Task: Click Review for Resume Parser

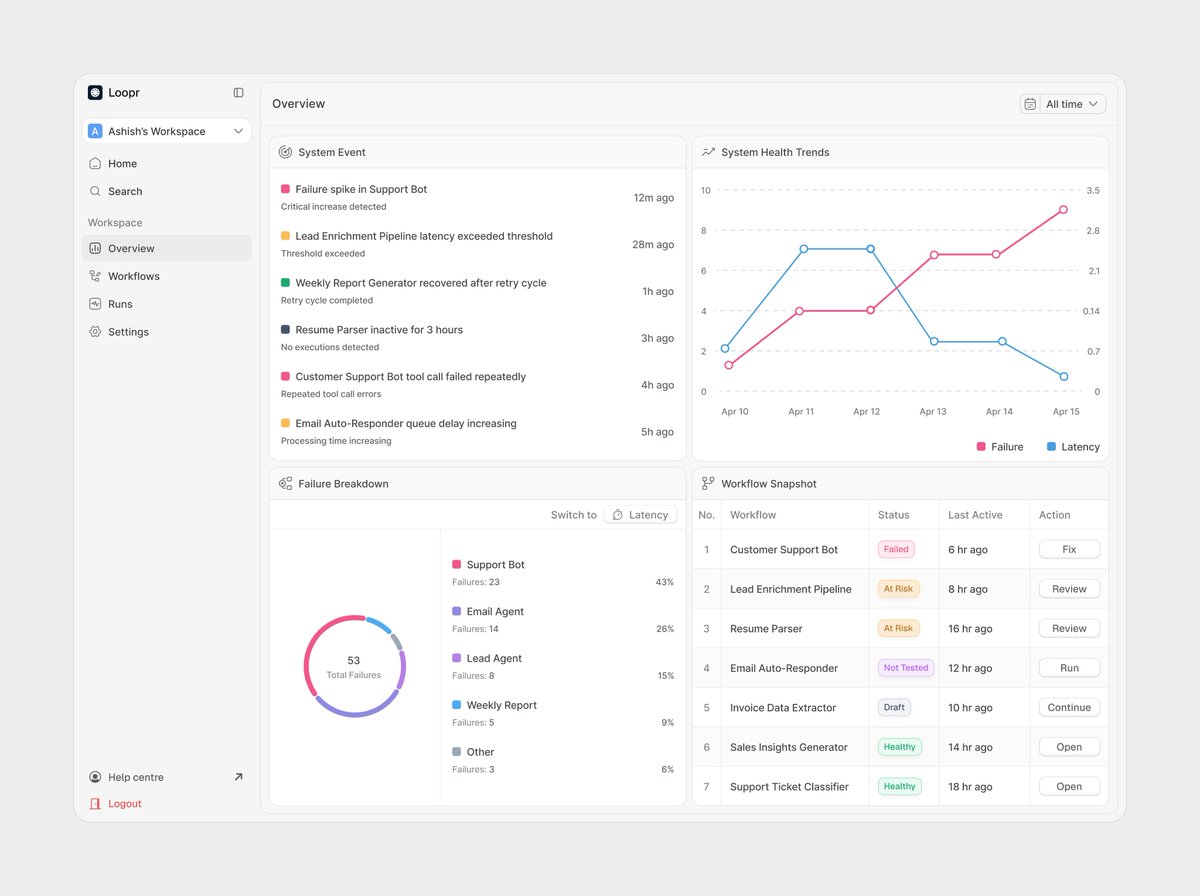Action: pos(1069,628)
